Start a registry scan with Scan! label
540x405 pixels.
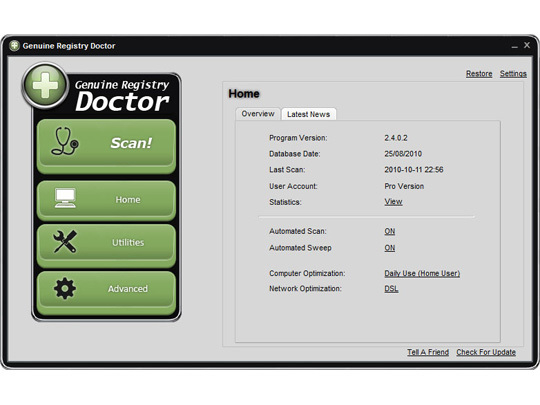click(131, 143)
